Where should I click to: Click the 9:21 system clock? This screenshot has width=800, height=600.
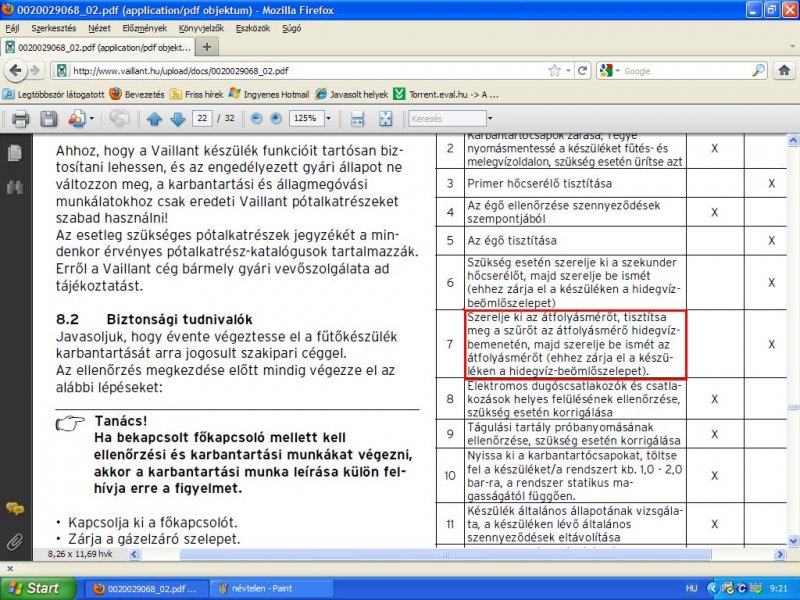tap(778, 589)
